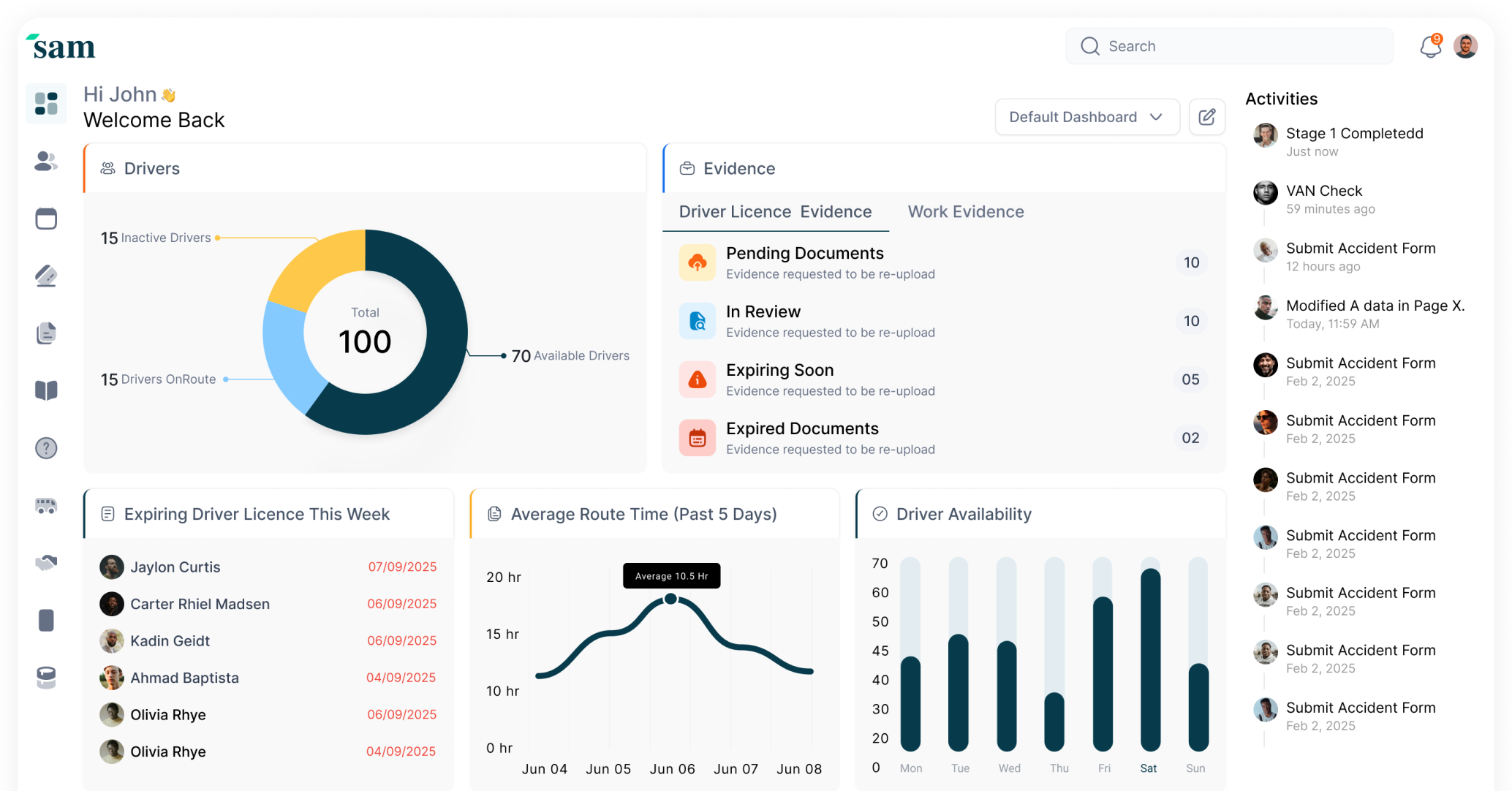
Task: Open the open book sidebar icon
Action: pyautogui.click(x=46, y=390)
